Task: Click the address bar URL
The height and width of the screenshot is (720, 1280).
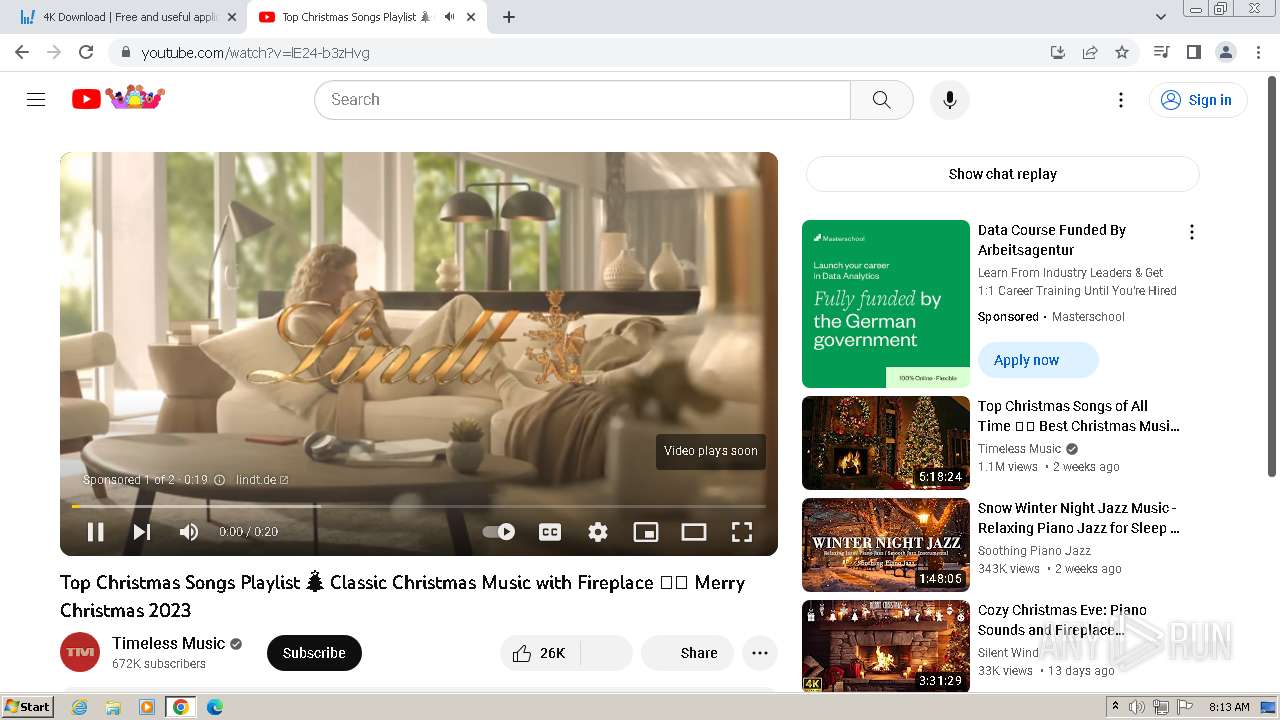Action: [256, 53]
